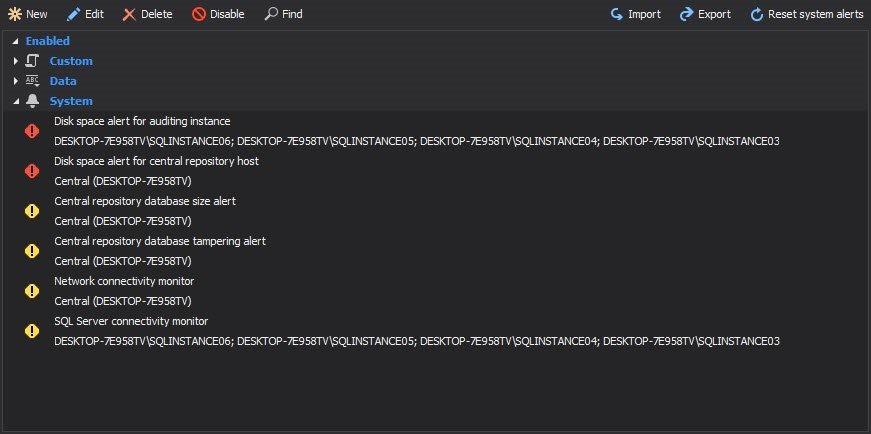The height and width of the screenshot is (434, 871).
Task: Collapse the System group arrow
Action: tap(16, 101)
